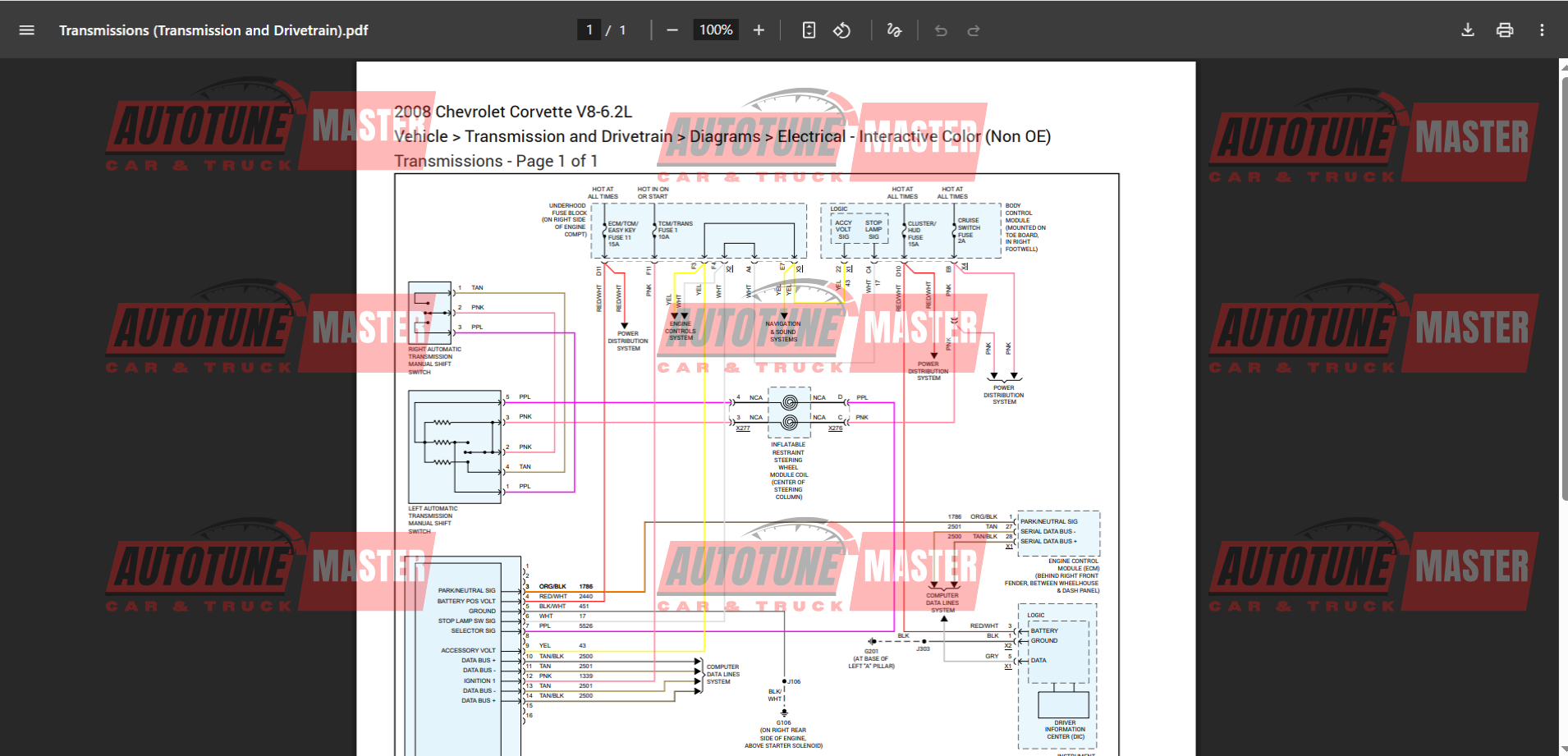Viewport: 1568px width, 756px height.
Task: Toggle the sidebar hamburger menu
Action: click(x=26, y=30)
